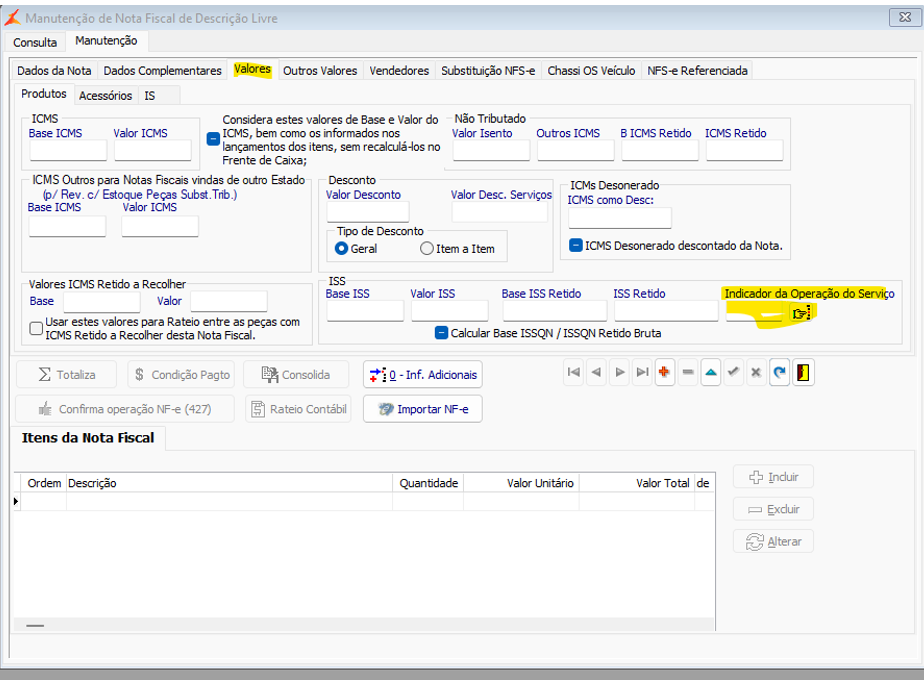Open Dados da Nota tab
Viewport: 924px width, 680px height.
pyautogui.click(x=54, y=71)
